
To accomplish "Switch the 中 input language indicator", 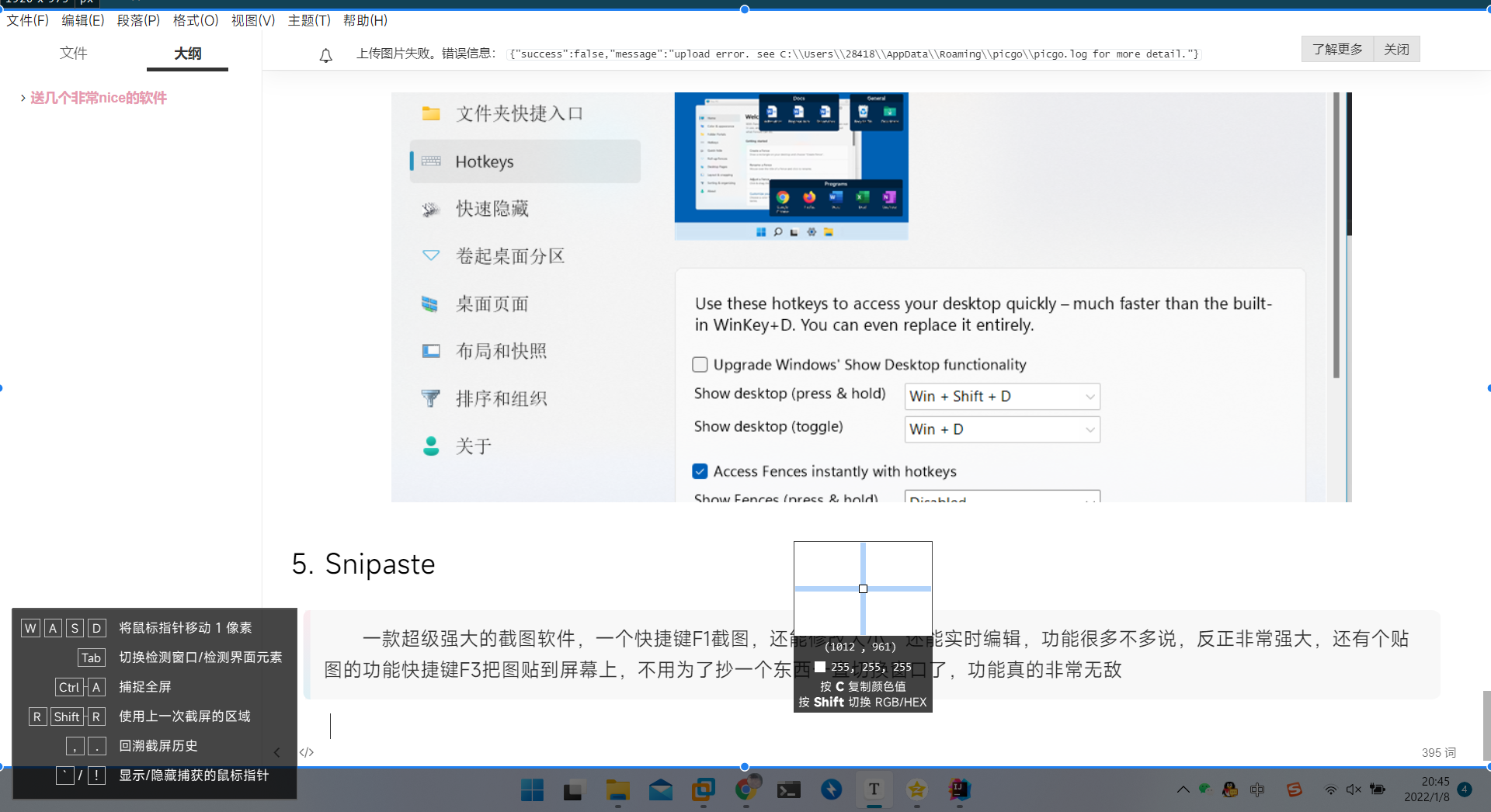I will point(1258,789).
